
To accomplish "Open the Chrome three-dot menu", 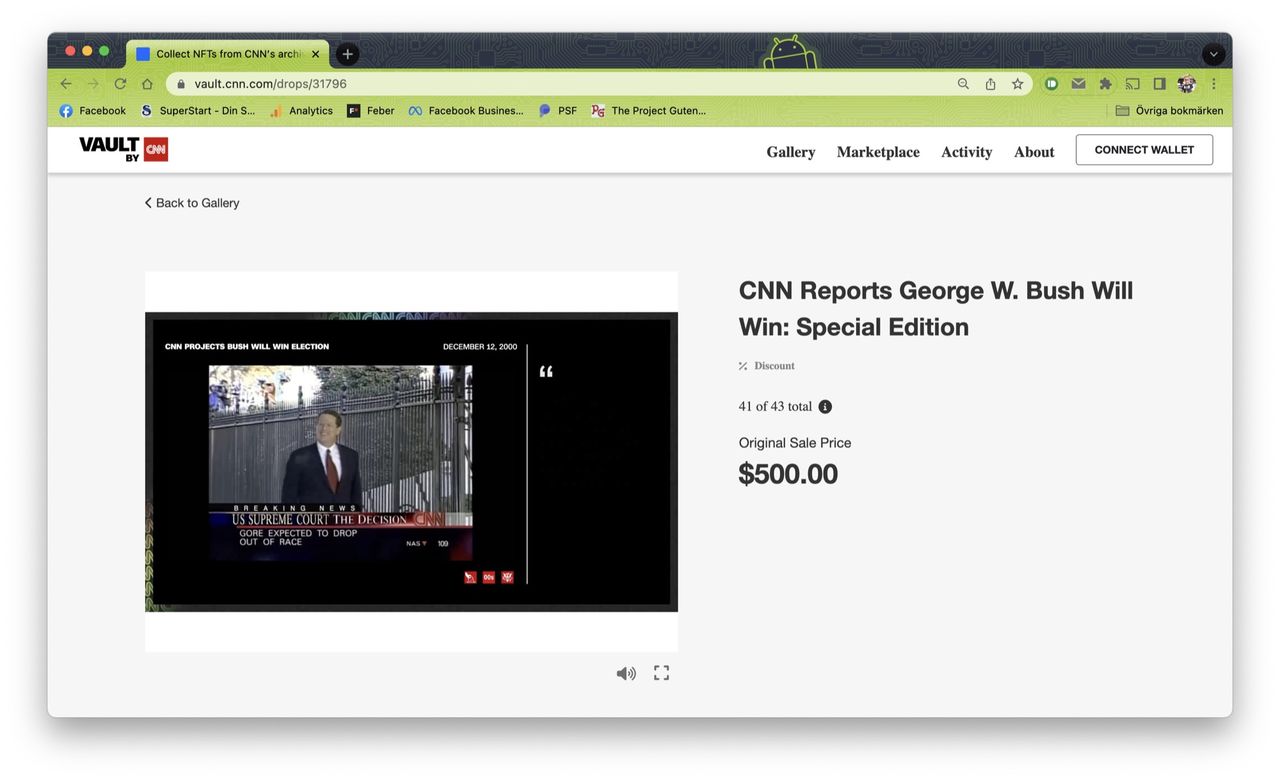I will pos(1214,84).
